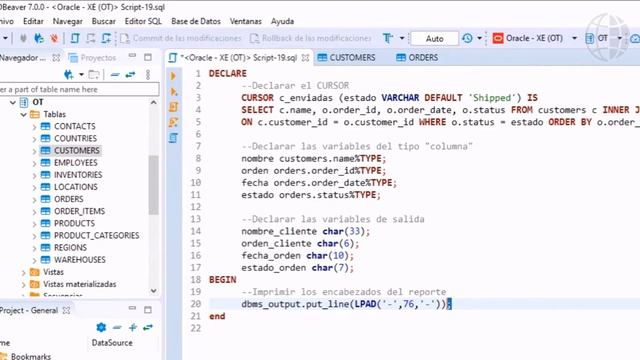Image resolution: width=640 pixels, height=360 pixels.
Task: Collapse the Tablas folder
Action: tap(23, 114)
